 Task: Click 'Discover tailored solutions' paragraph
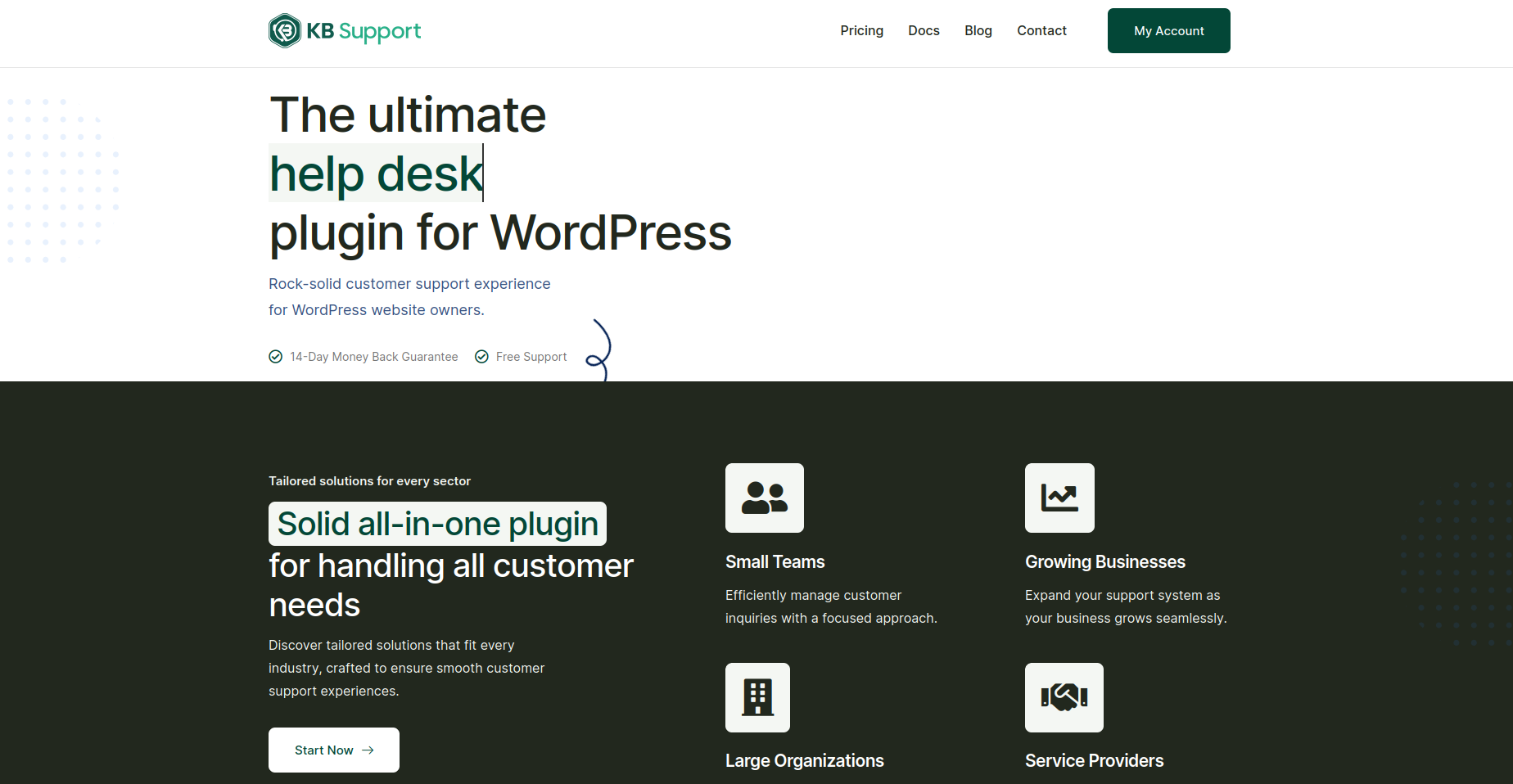(x=406, y=668)
